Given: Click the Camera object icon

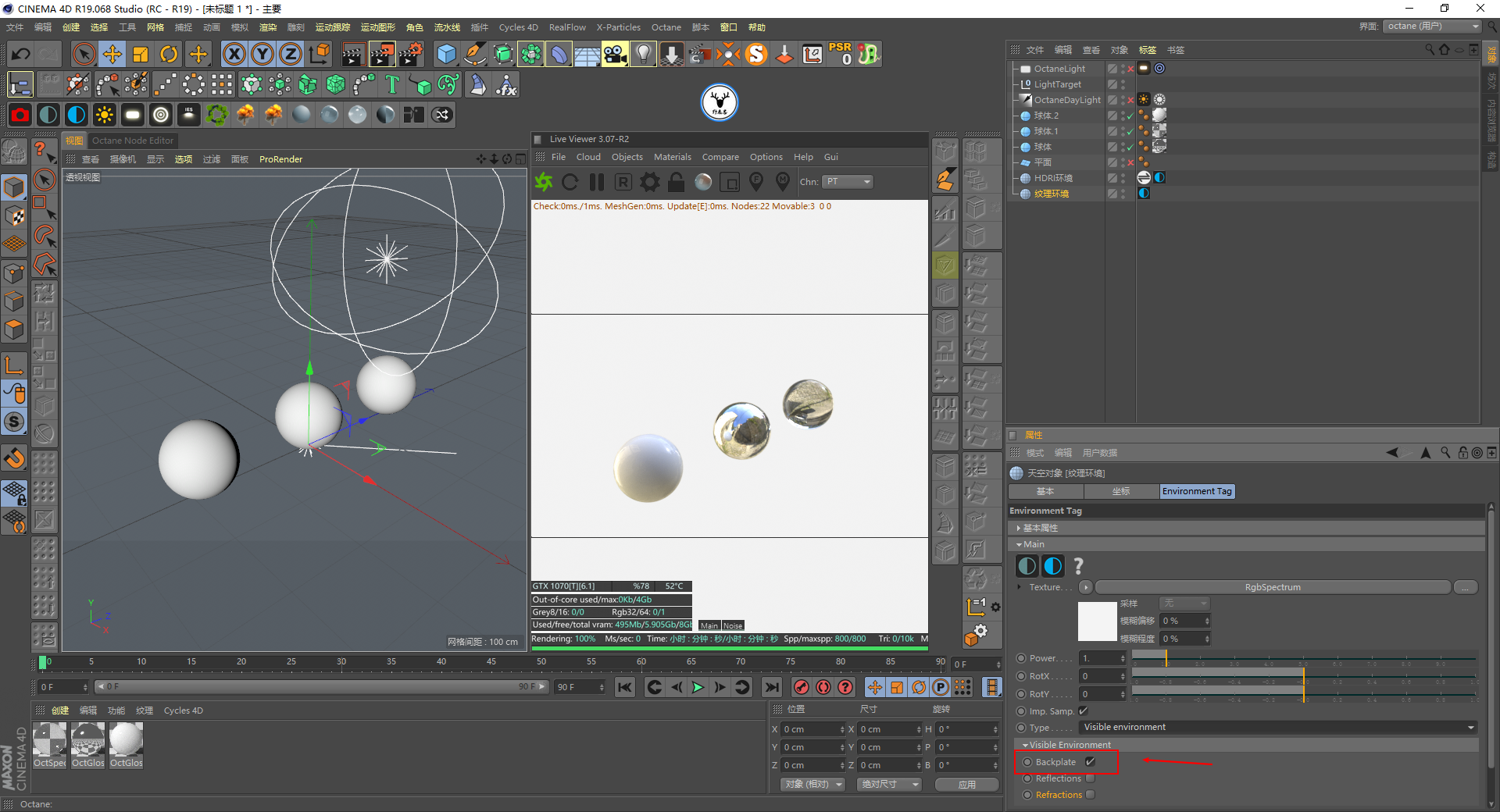Looking at the screenshot, I should point(615,54).
